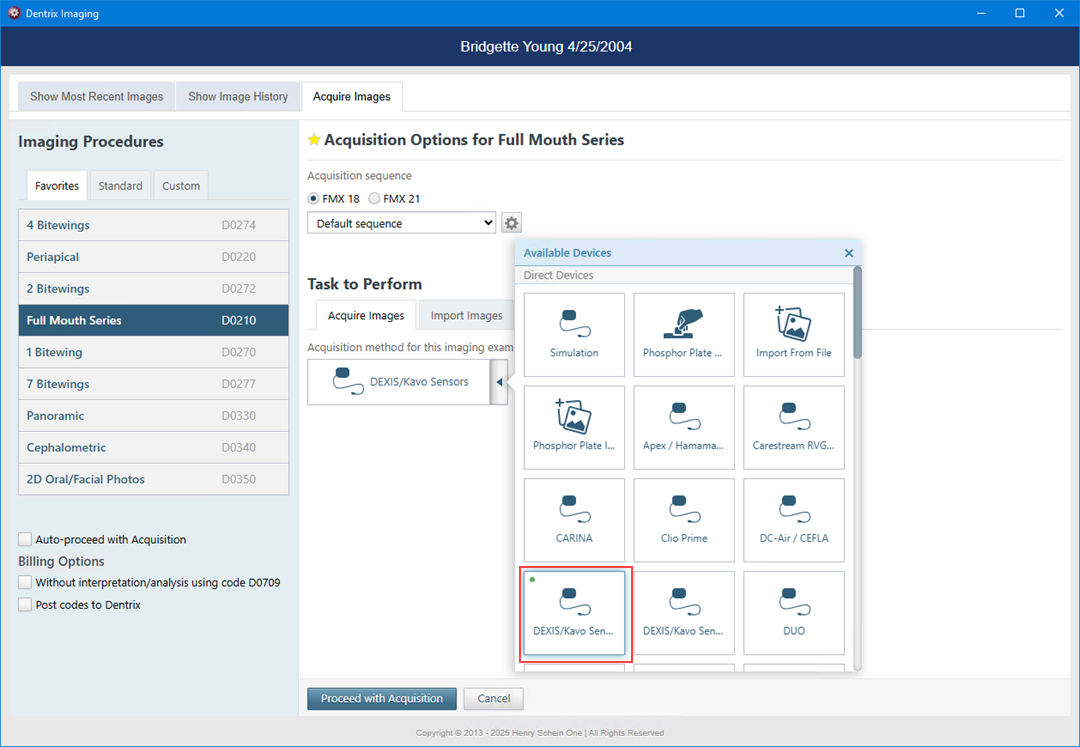Choose the Phosphor Plate scanner device tile
The width and height of the screenshot is (1080, 747).
684,335
